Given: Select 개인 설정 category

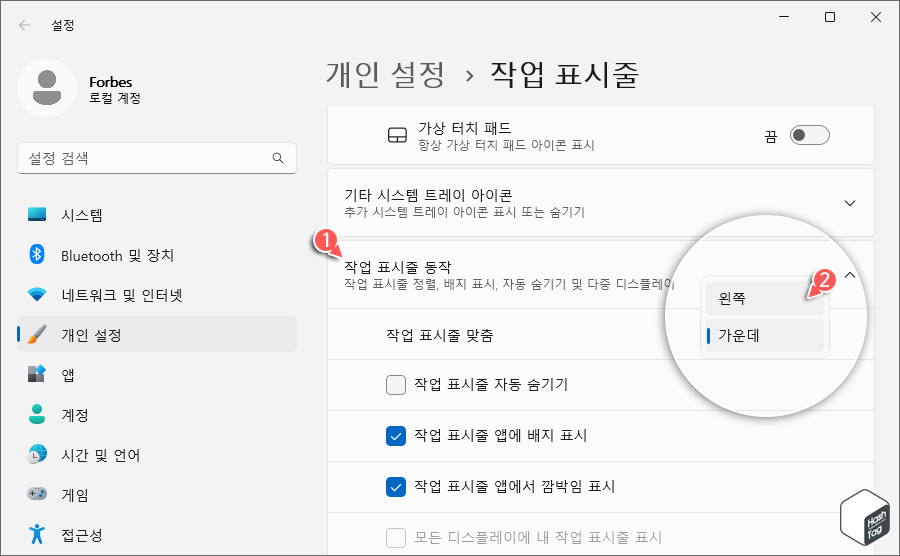Looking at the screenshot, I should coord(157,335).
